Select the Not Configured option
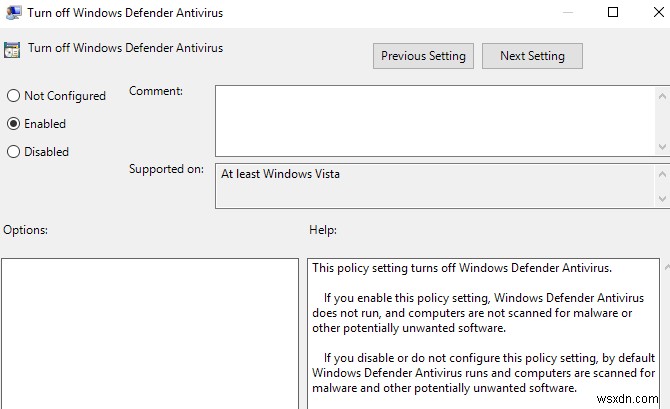Viewport: 670px width, 409px height. coord(14,96)
